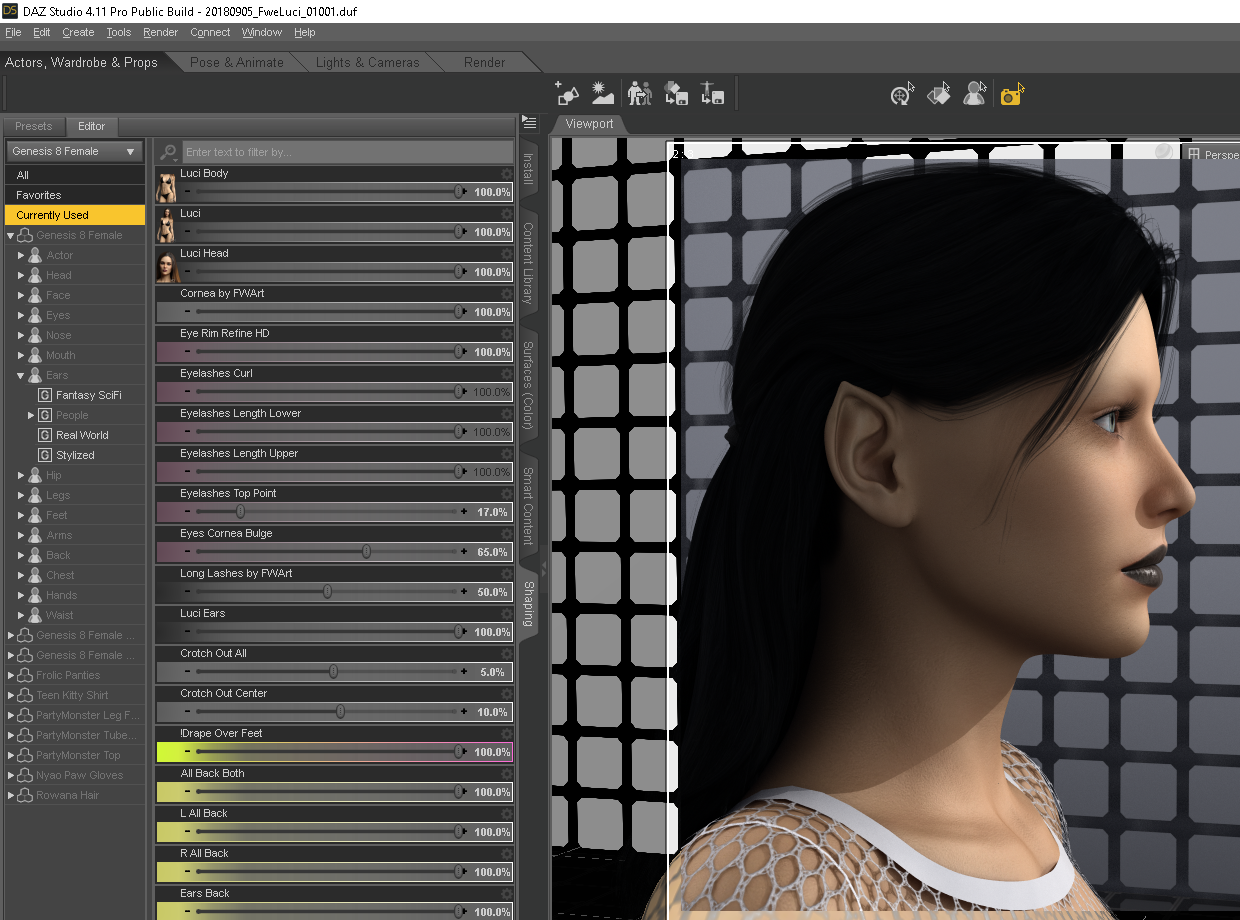Expand the Actor category

pos(21,256)
